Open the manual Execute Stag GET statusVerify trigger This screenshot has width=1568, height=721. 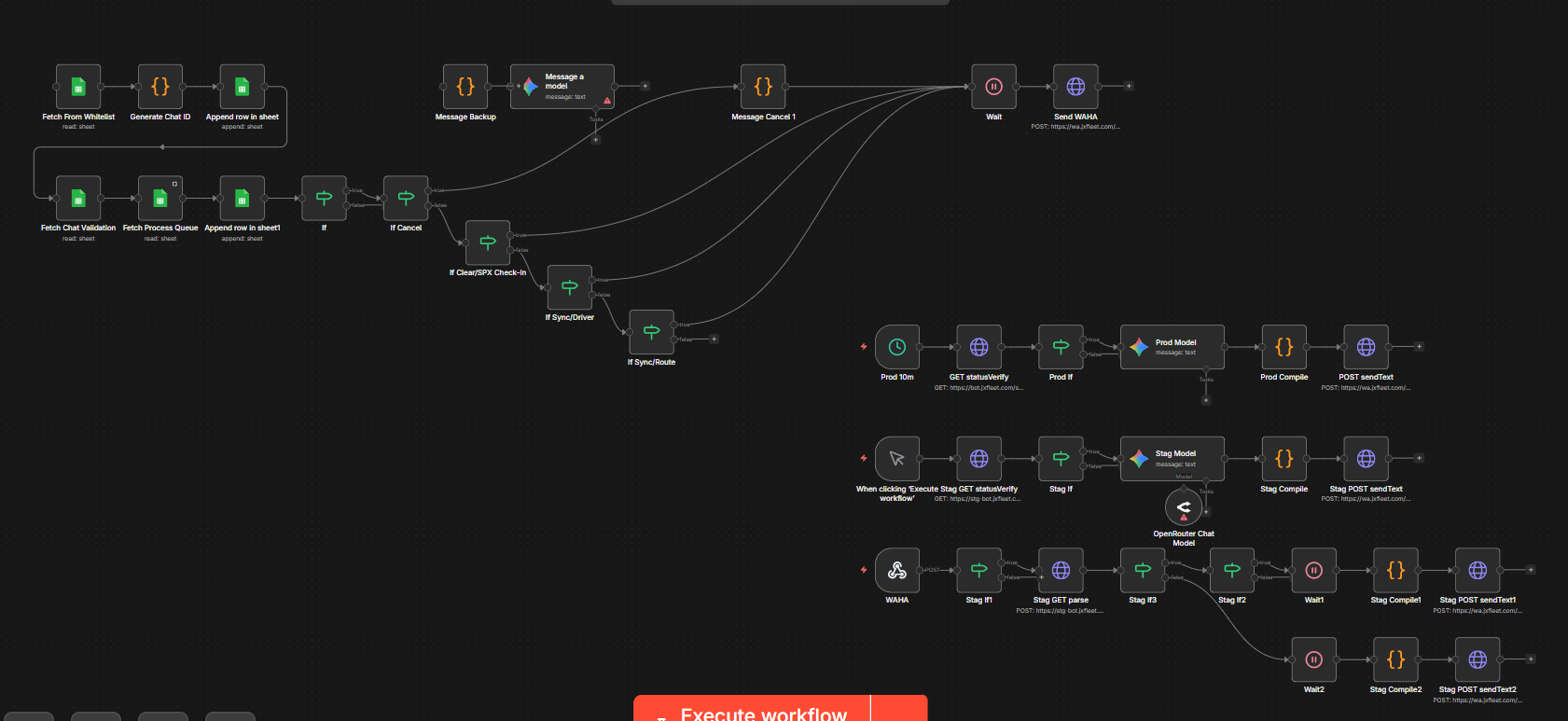[x=897, y=459]
